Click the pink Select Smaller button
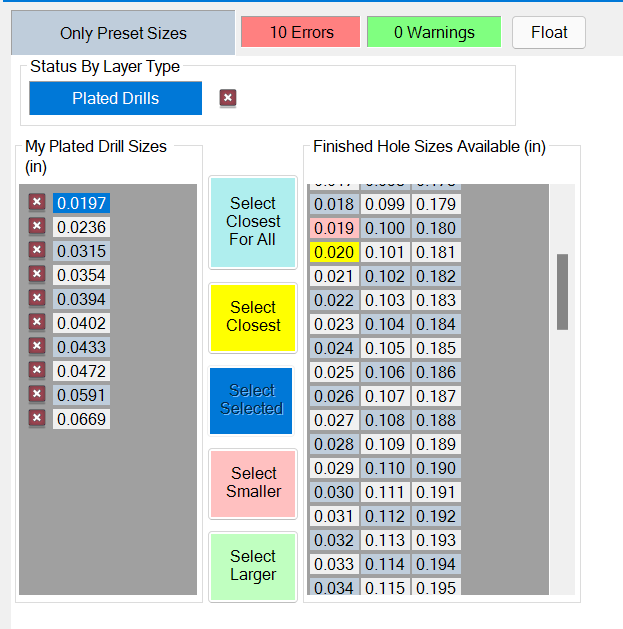The height and width of the screenshot is (629, 623). (x=253, y=482)
